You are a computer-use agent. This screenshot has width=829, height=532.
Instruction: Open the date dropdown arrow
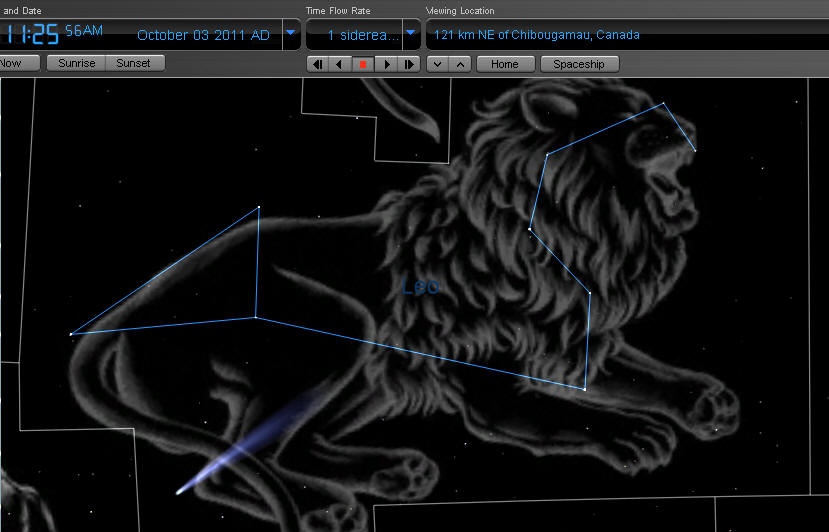(291, 34)
